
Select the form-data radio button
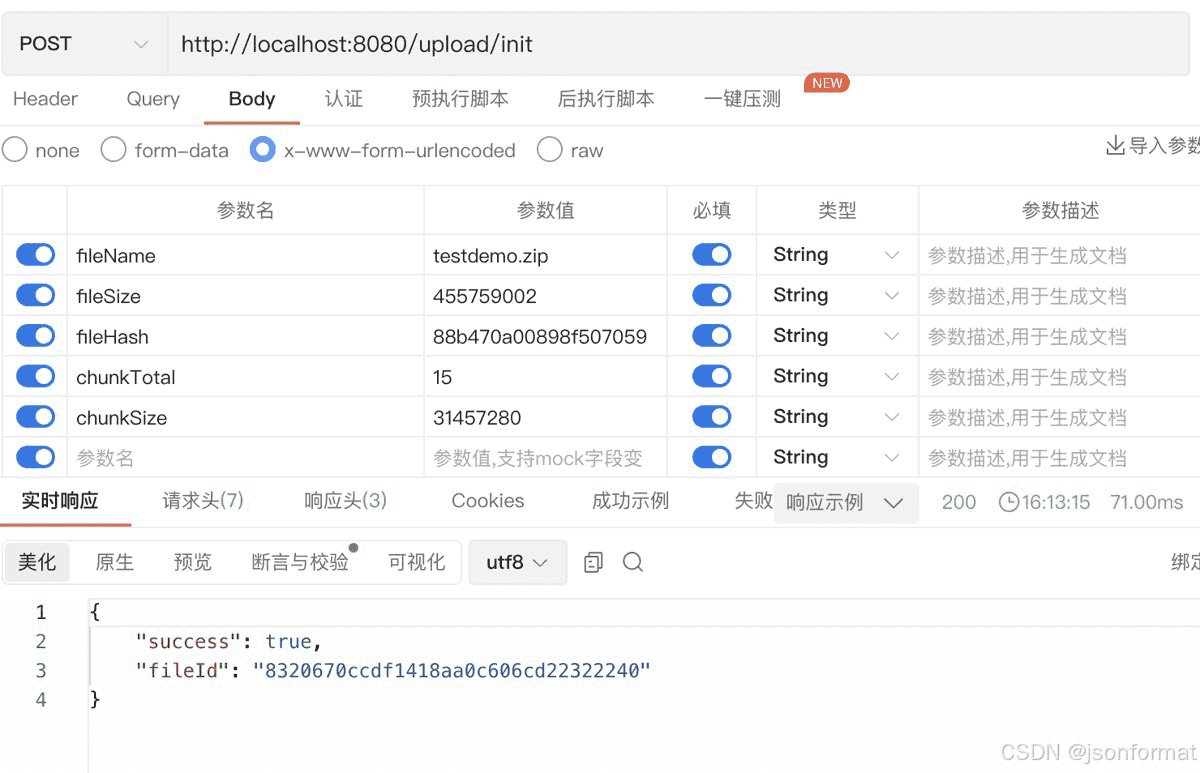pos(114,150)
